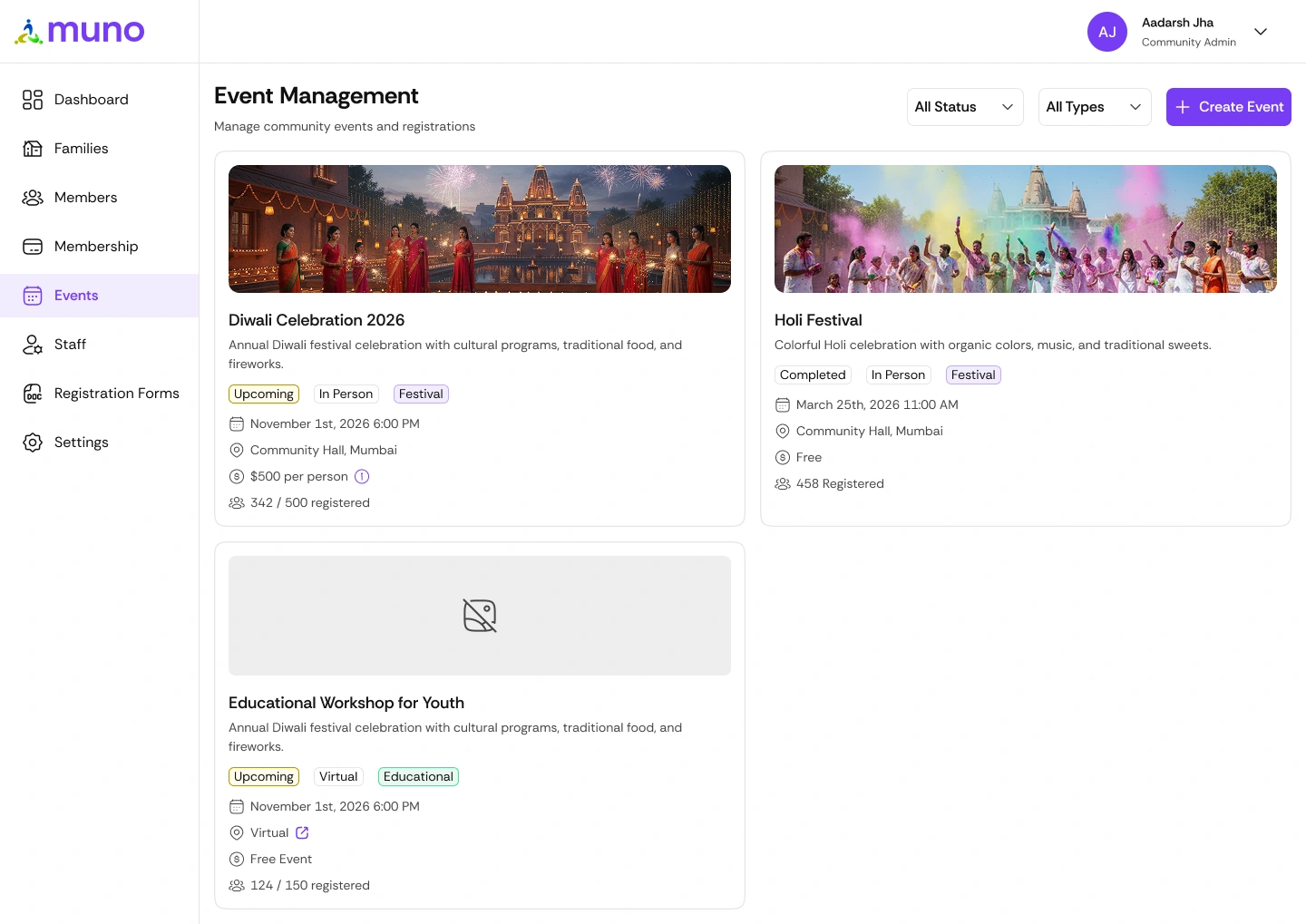The image size is (1306, 924).
Task: Open the All Types filter dropdown
Action: tap(1095, 107)
